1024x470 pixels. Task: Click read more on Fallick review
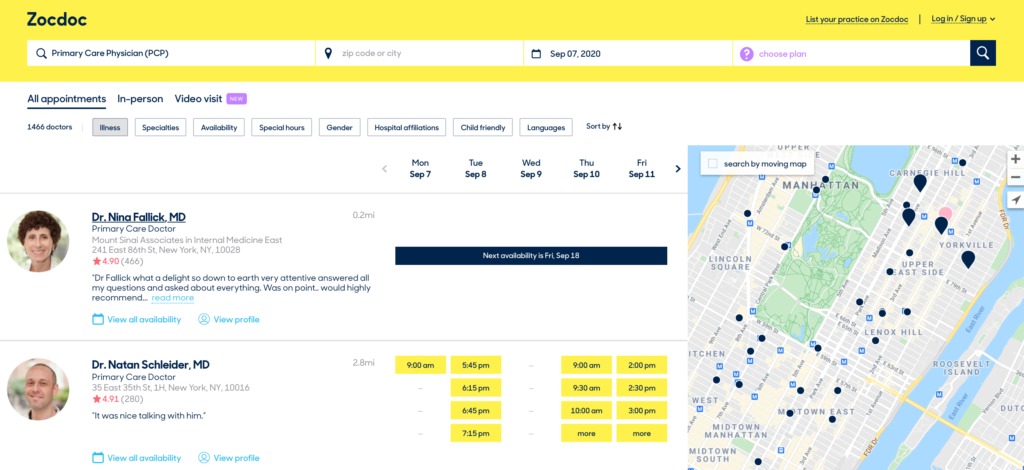tap(172, 298)
